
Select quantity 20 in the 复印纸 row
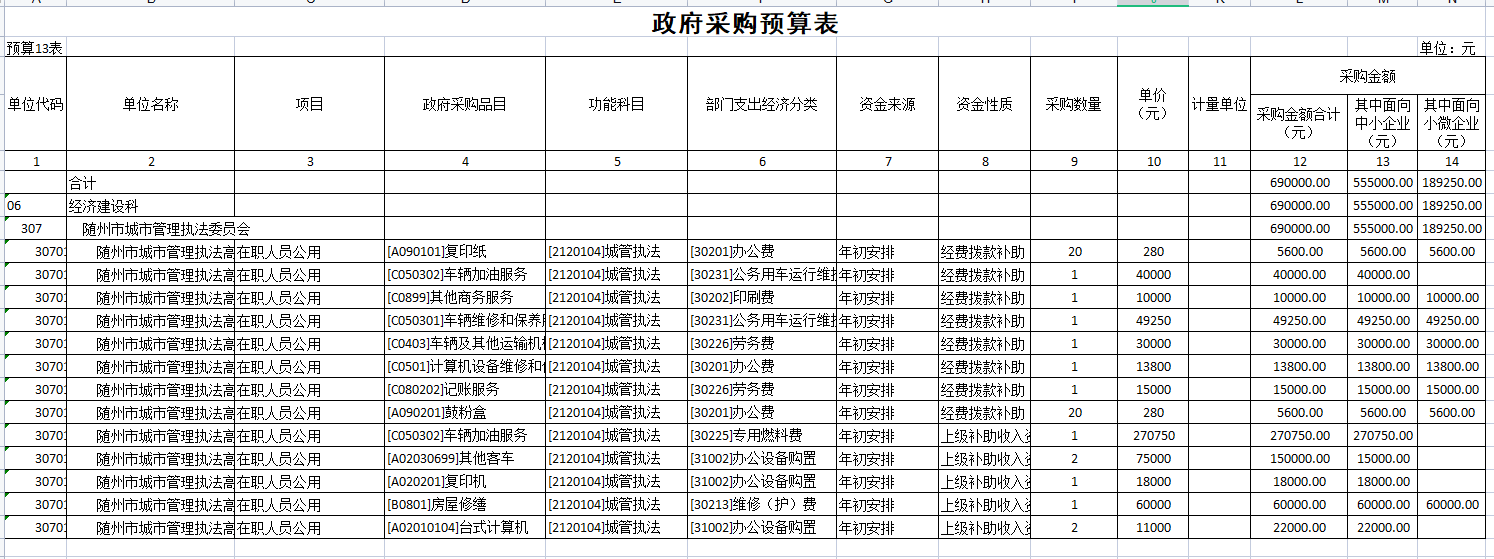[x=1074, y=252]
